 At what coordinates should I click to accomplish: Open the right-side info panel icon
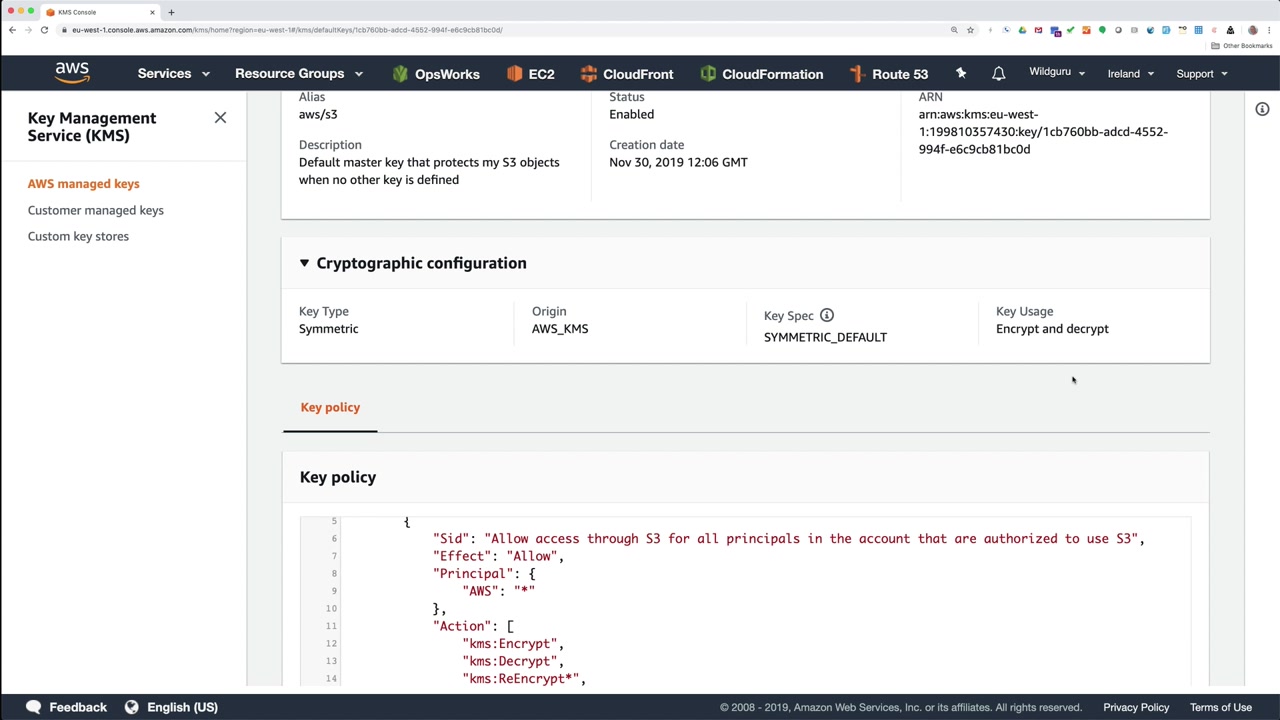tap(1262, 109)
